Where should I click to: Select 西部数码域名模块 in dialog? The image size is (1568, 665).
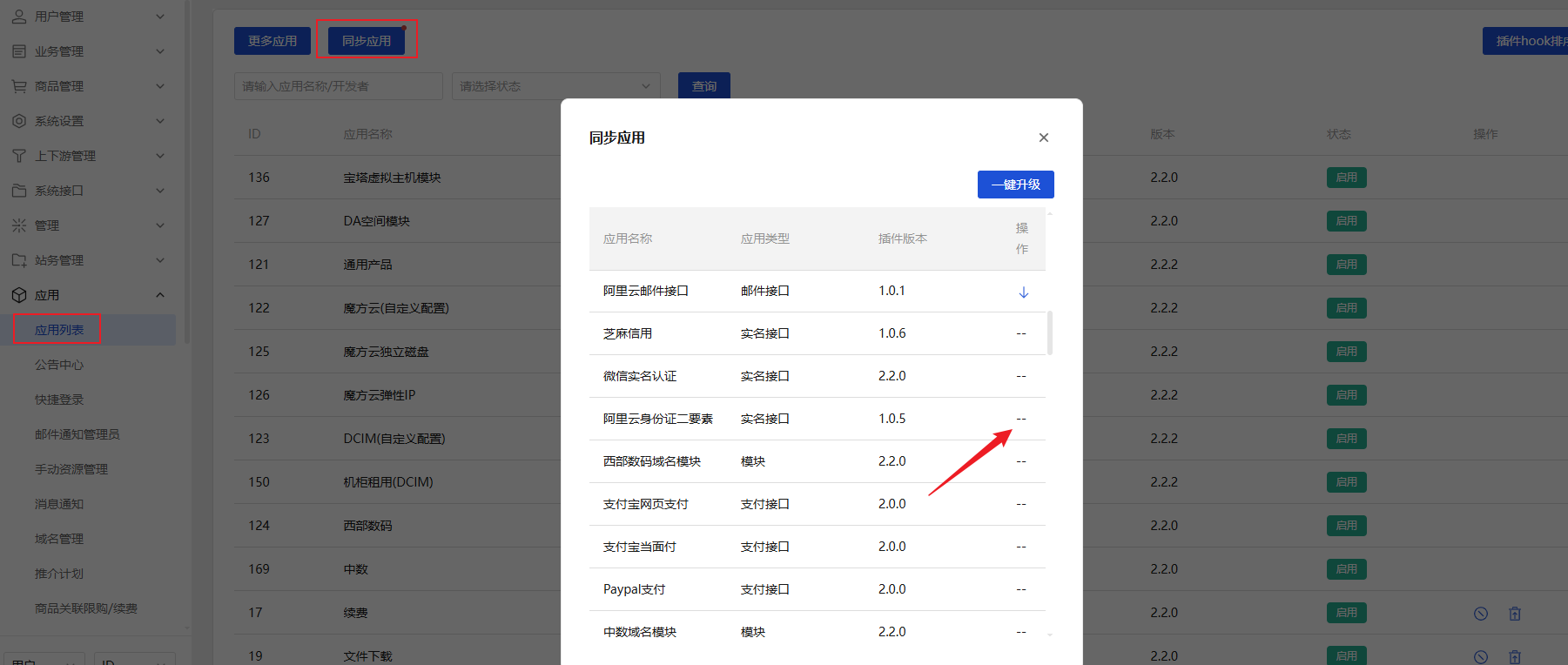click(x=818, y=461)
